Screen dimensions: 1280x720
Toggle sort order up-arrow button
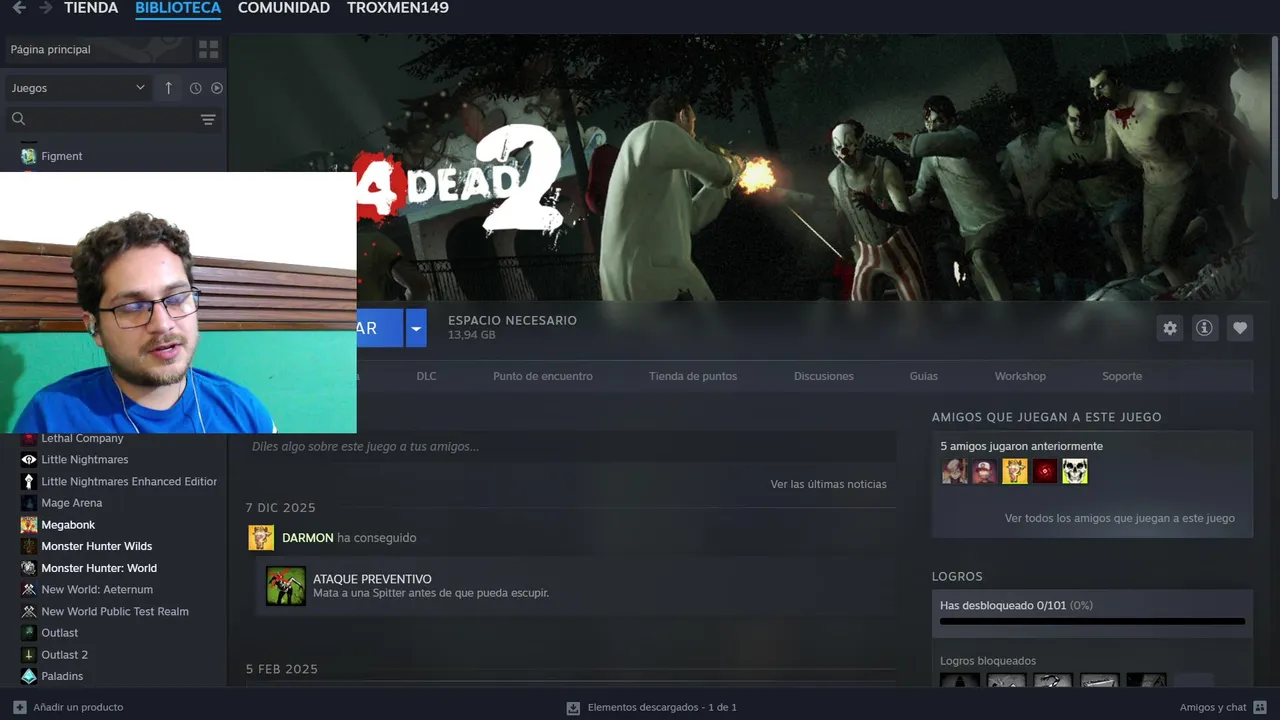pos(168,88)
